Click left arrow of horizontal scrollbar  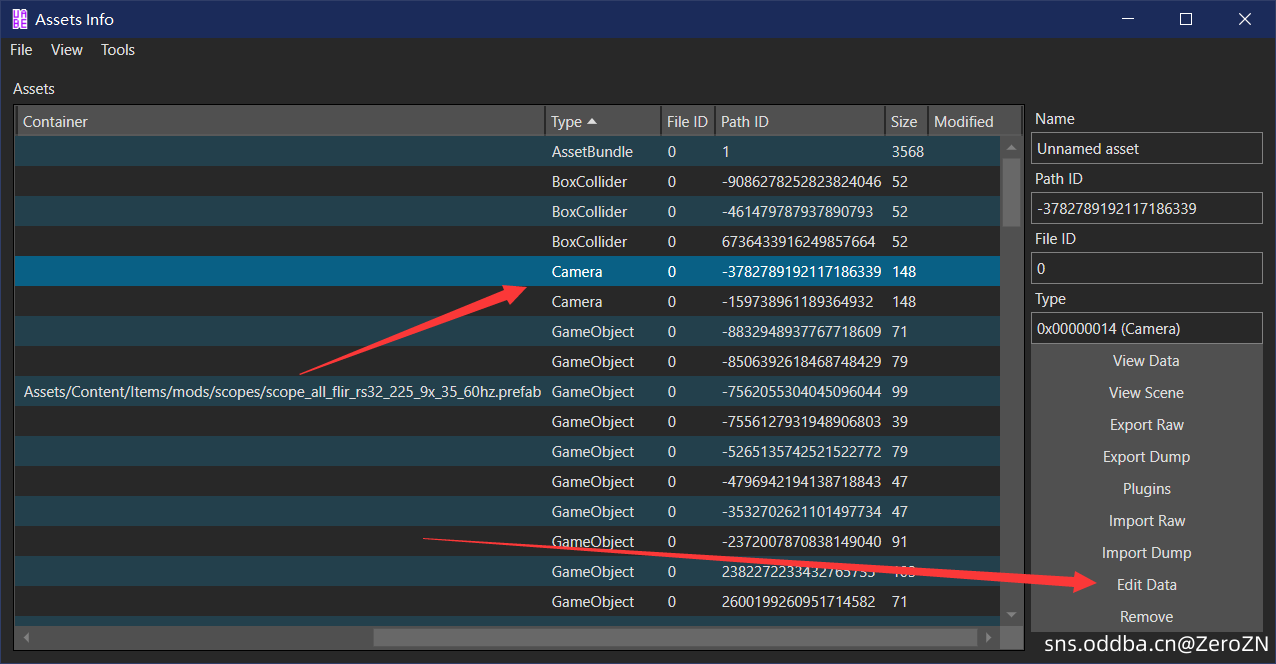point(26,637)
